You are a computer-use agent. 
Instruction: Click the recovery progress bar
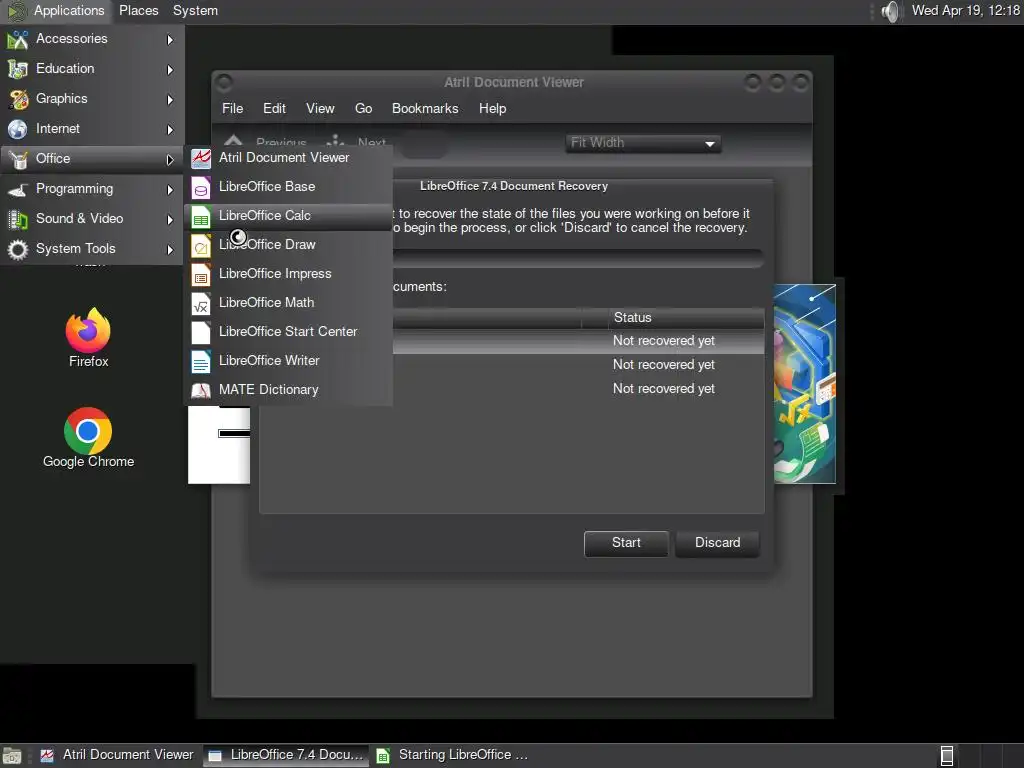pyautogui.click(x=578, y=259)
